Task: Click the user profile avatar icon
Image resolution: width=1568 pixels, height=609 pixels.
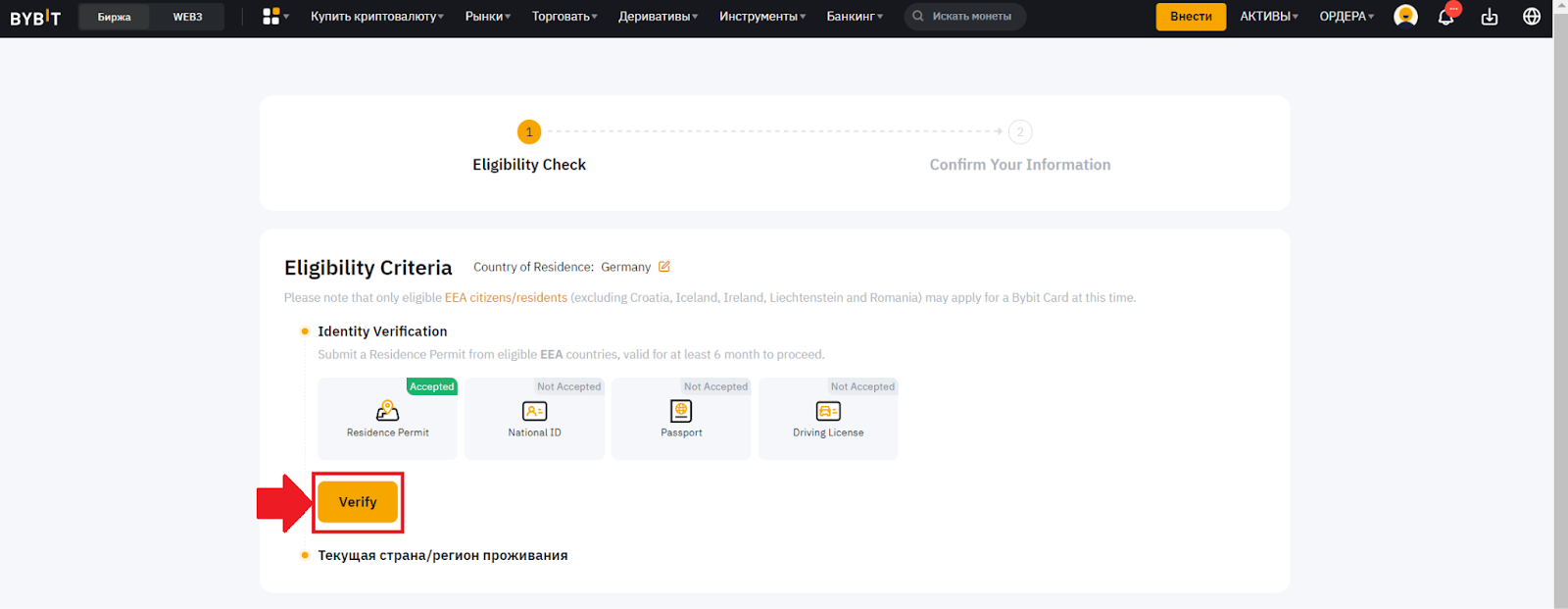Action: [1405, 17]
